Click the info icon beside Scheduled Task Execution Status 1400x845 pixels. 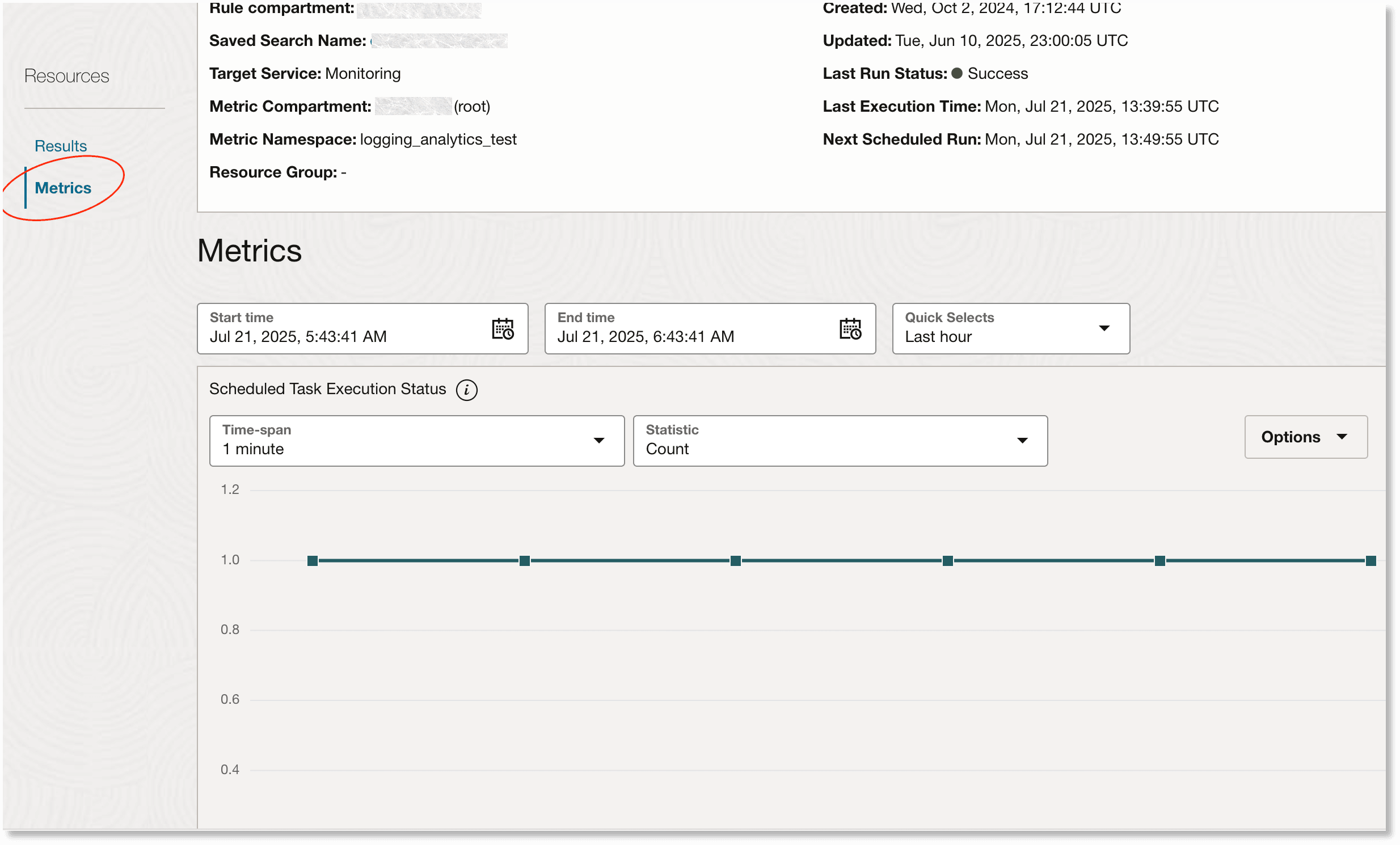[x=466, y=390]
